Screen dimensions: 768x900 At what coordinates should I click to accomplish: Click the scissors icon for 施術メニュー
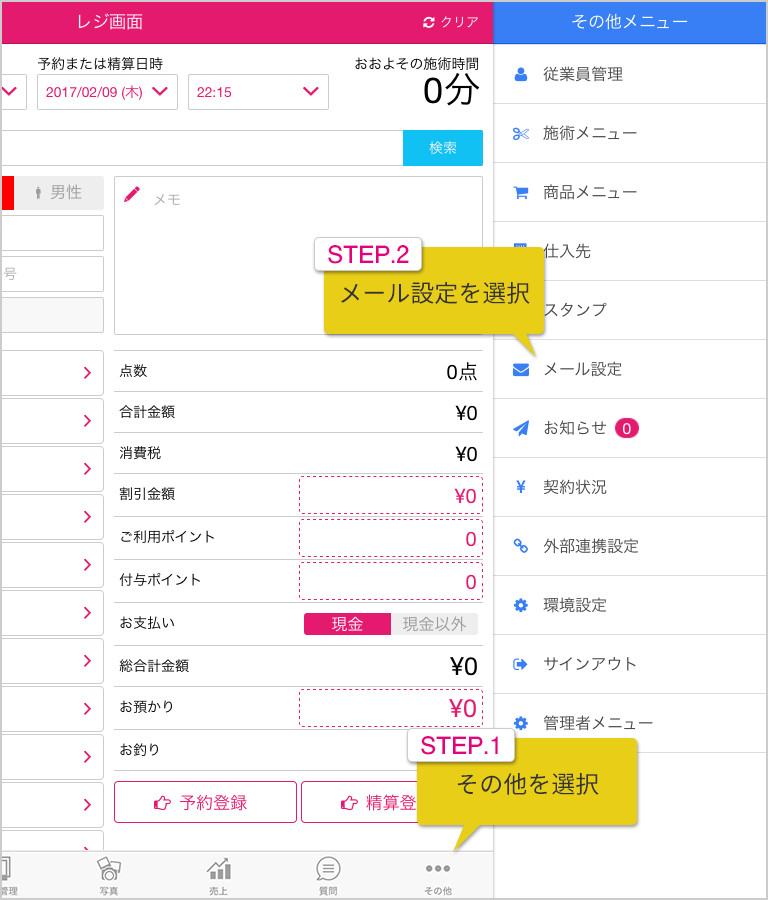coord(521,134)
